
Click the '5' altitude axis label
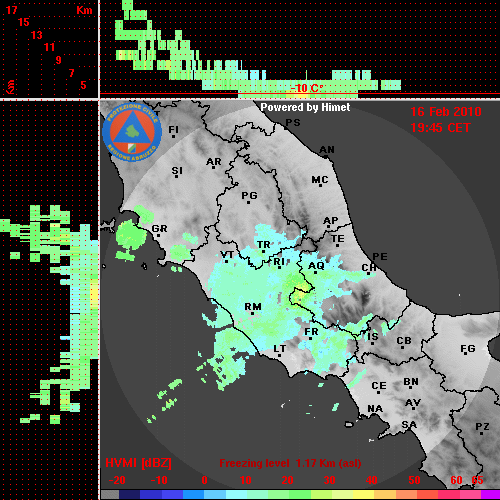pyautogui.click(x=83, y=85)
